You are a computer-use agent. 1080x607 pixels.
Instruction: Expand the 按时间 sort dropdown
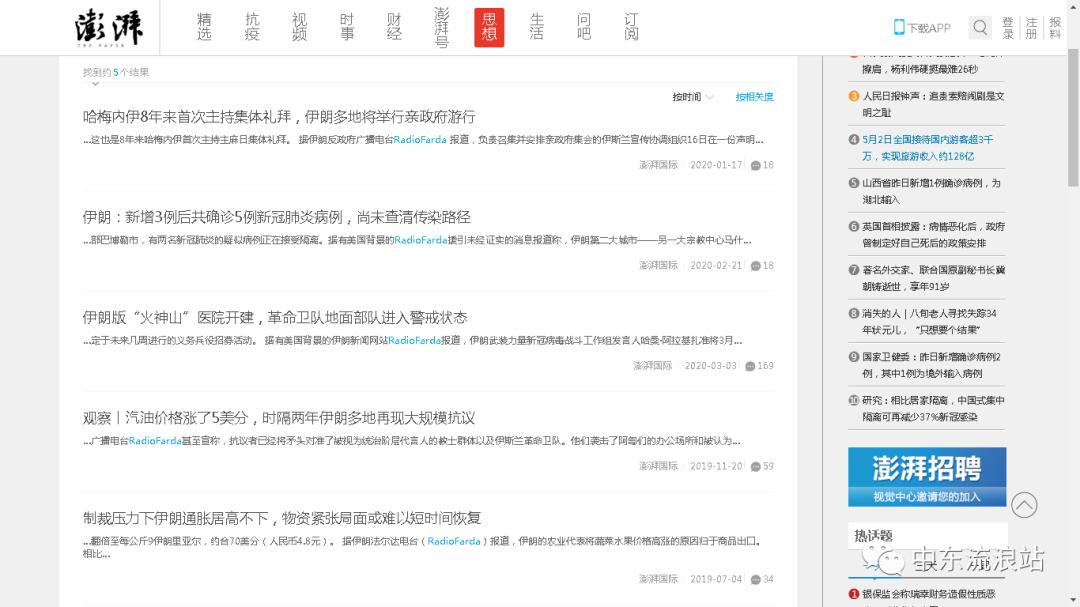(x=693, y=97)
